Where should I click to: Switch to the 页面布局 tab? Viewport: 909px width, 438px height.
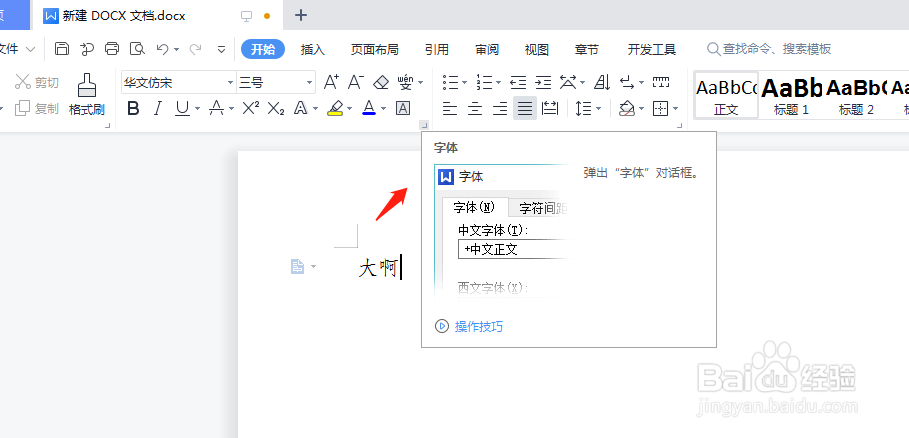(374, 49)
